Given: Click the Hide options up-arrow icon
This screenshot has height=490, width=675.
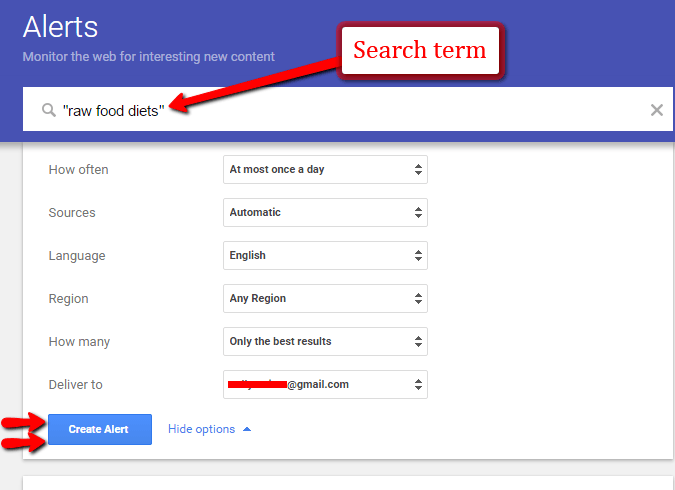Looking at the screenshot, I should (247, 429).
